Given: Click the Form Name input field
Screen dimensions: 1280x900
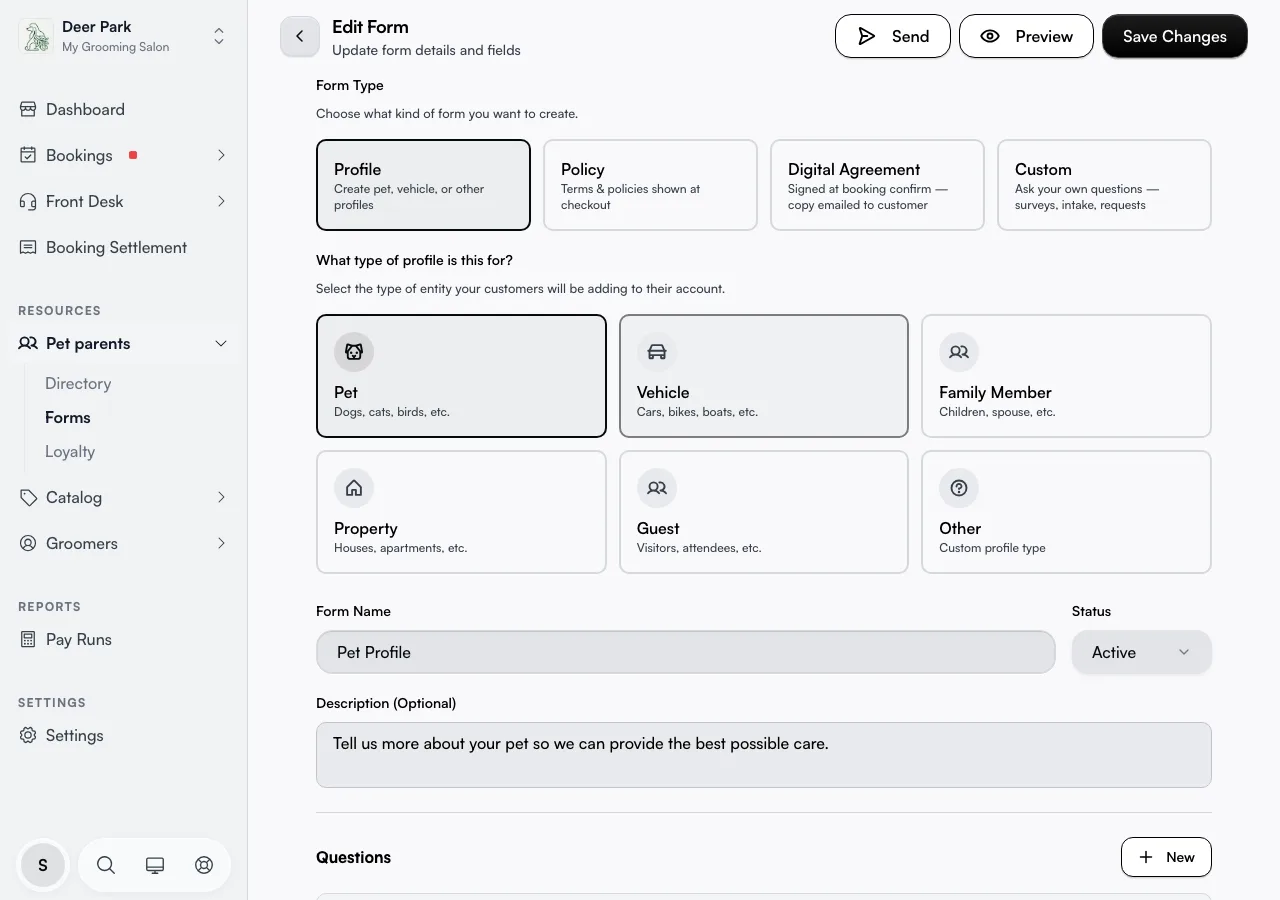Looking at the screenshot, I should point(686,652).
